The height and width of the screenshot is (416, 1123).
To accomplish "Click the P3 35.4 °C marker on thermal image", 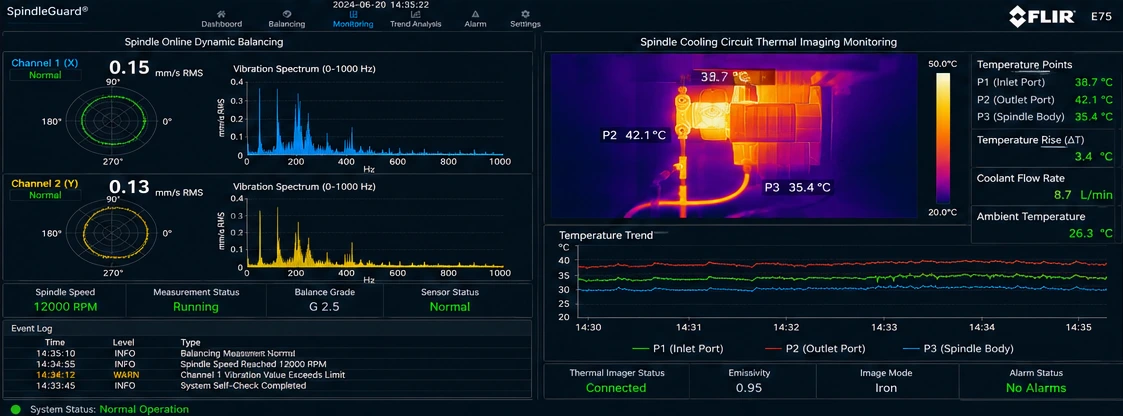I will click(x=797, y=188).
